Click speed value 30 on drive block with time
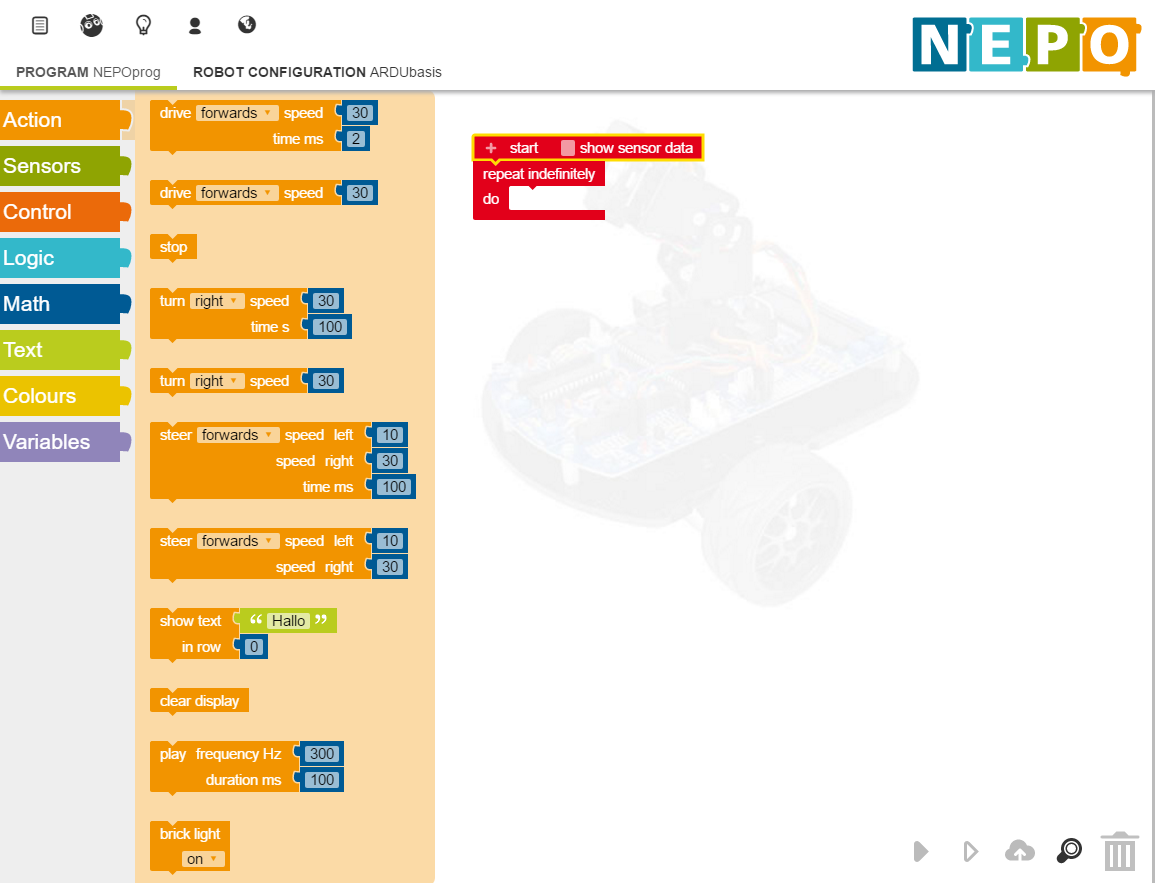 (x=359, y=113)
